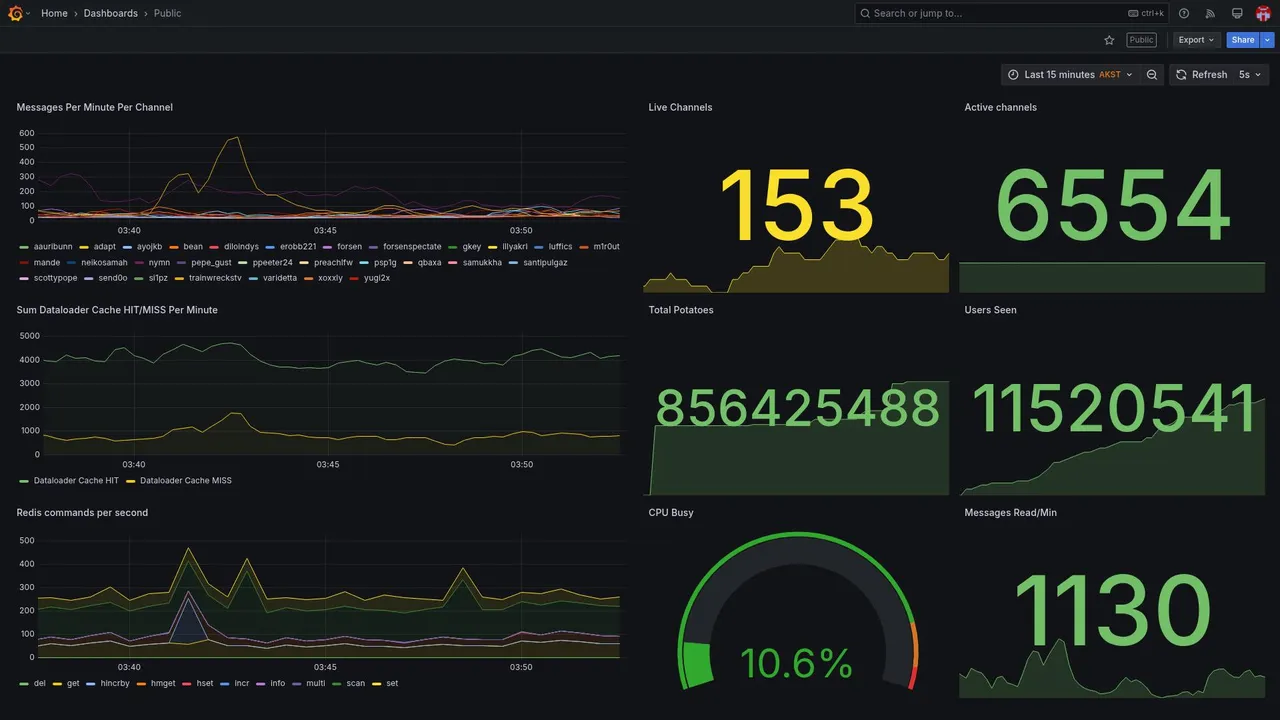Click the blue Share button
The width and height of the screenshot is (1280, 720).
[1243, 40]
